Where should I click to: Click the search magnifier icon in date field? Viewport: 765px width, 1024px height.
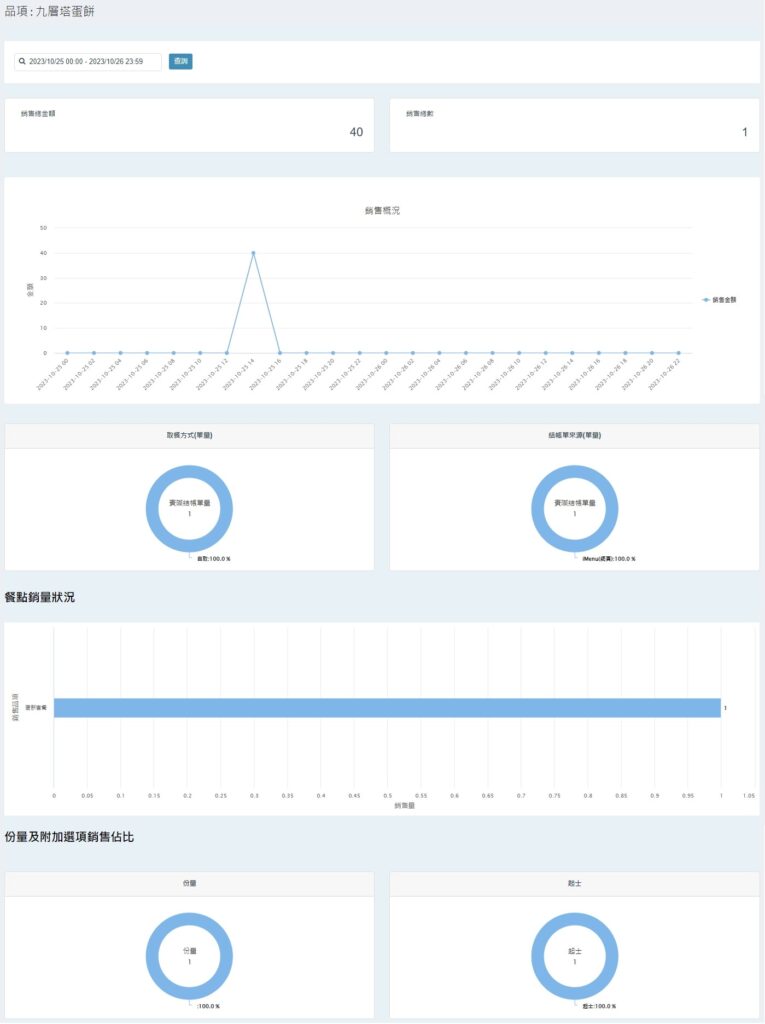coord(22,62)
